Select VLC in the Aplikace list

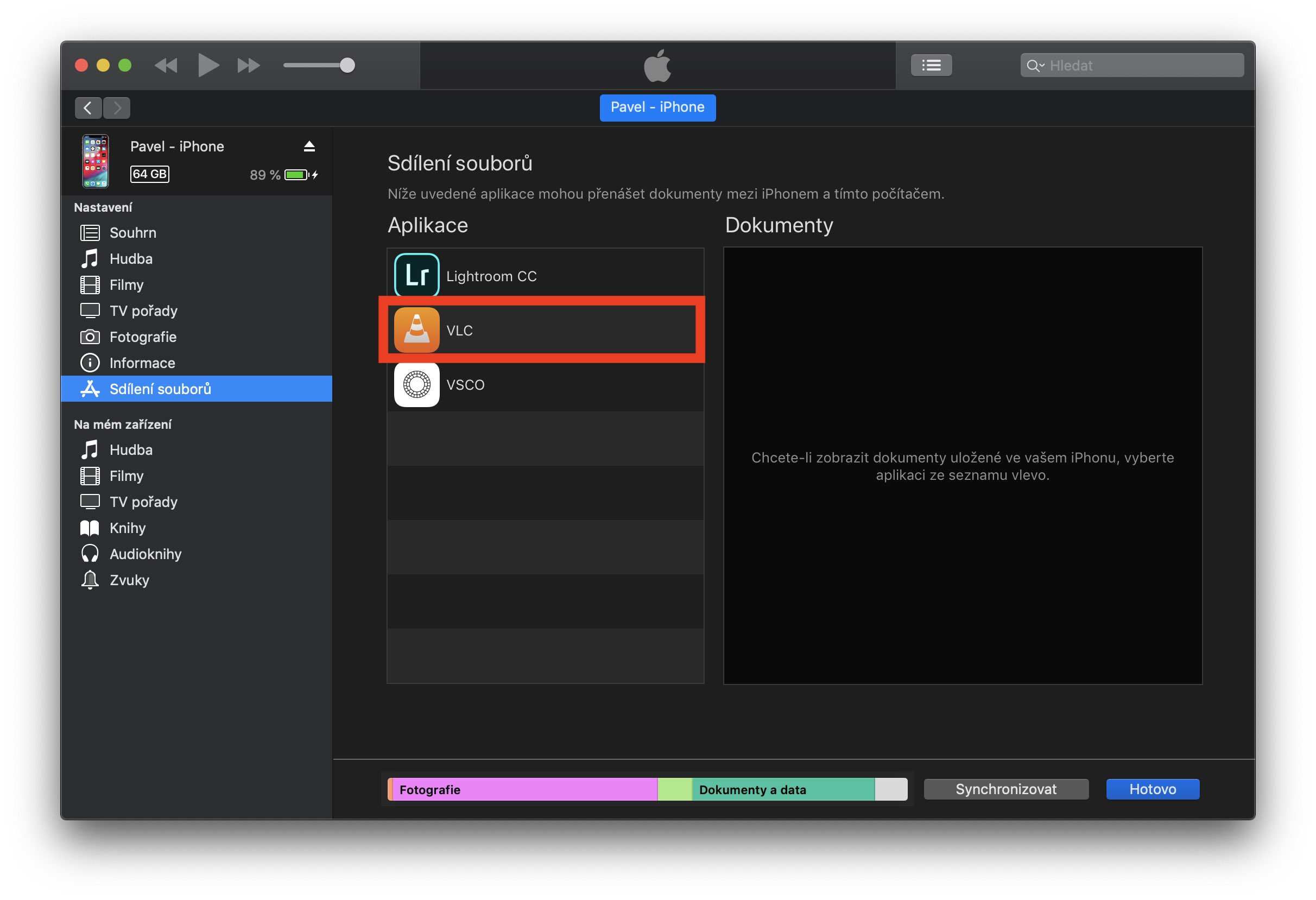[545, 330]
